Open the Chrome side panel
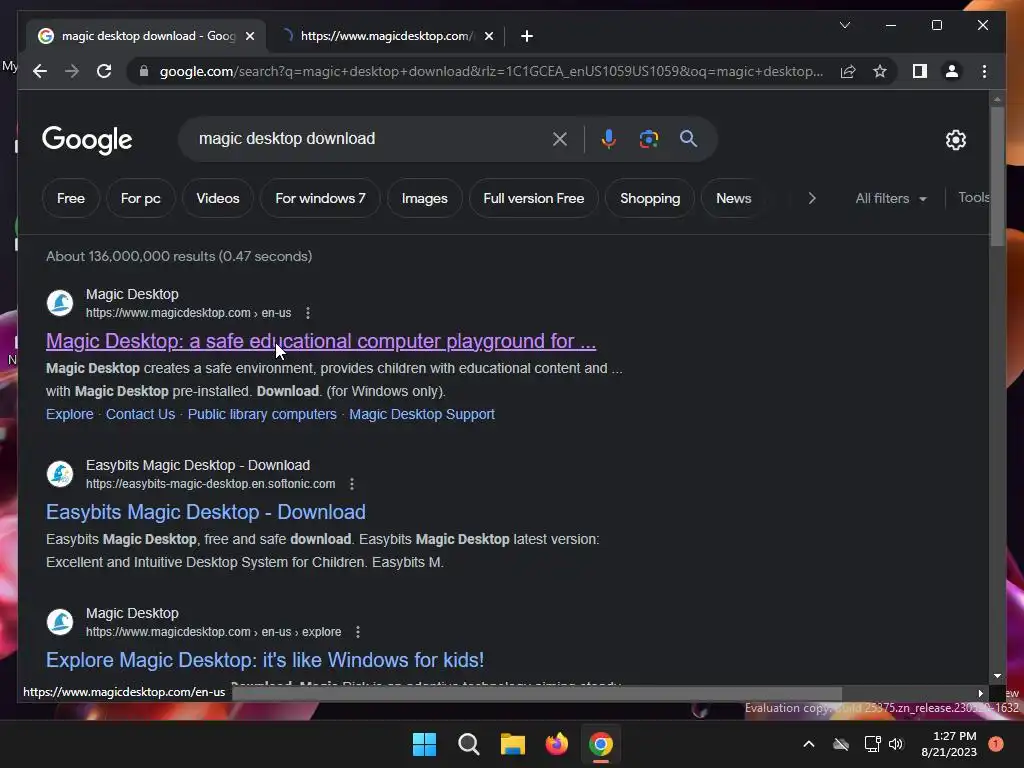1024x768 pixels. (x=920, y=71)
